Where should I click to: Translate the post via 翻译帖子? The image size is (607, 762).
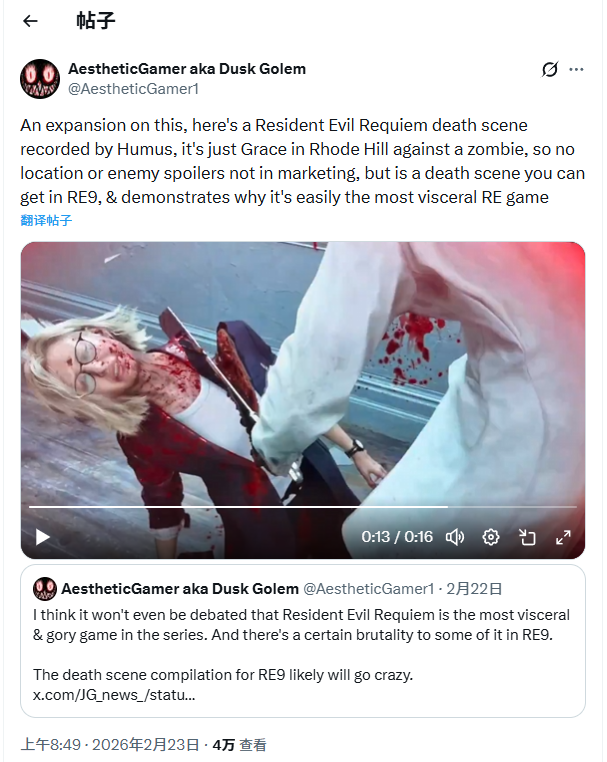(x=46, y=220)
